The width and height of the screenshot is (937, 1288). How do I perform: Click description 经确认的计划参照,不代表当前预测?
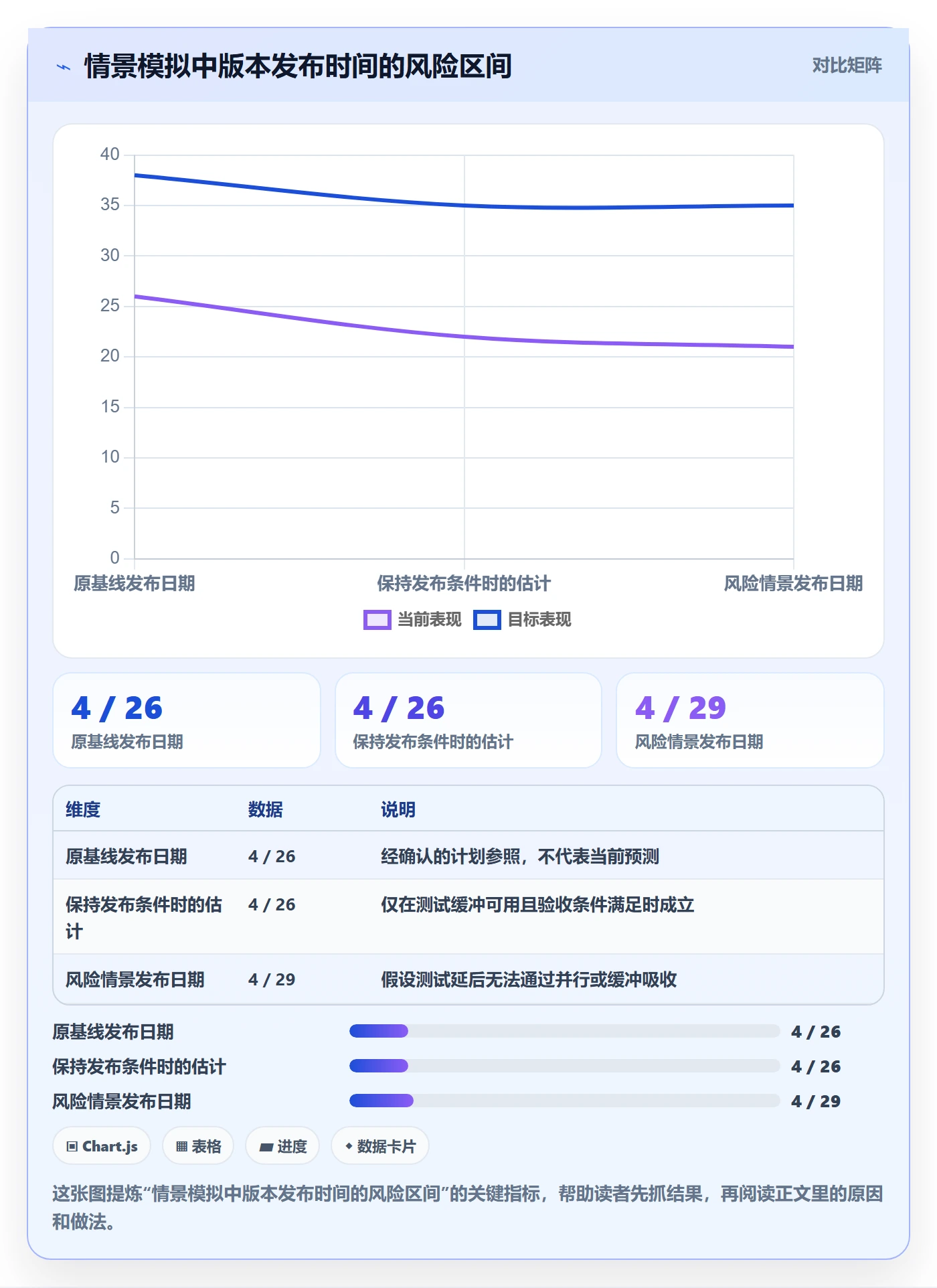click(520, 856)
